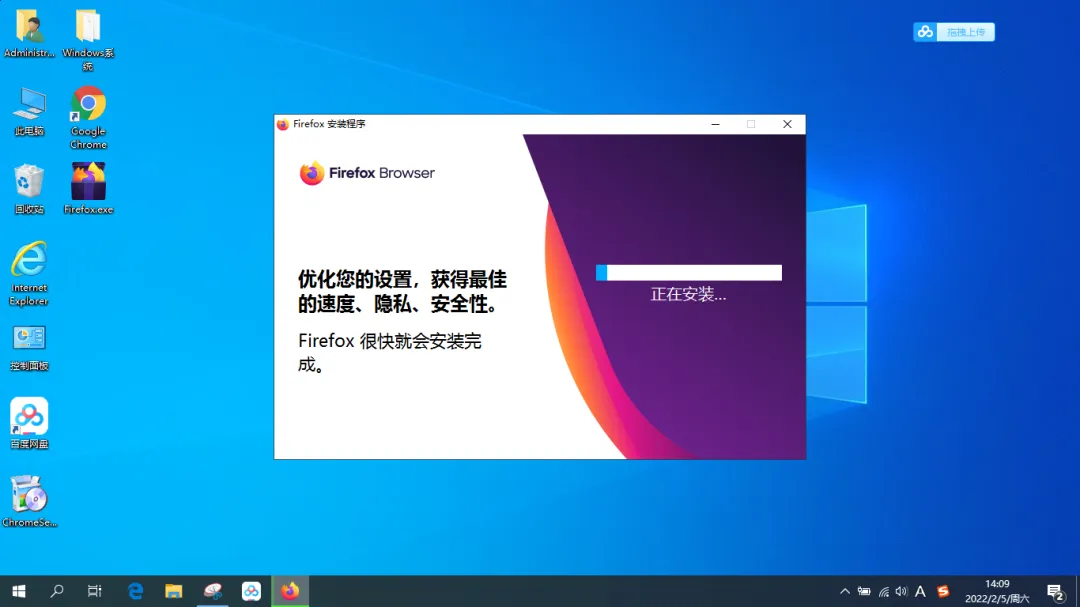The image size is (1080, 607).
Task: Open the Edge browser from taskbar
Action: tap(136, 591)
